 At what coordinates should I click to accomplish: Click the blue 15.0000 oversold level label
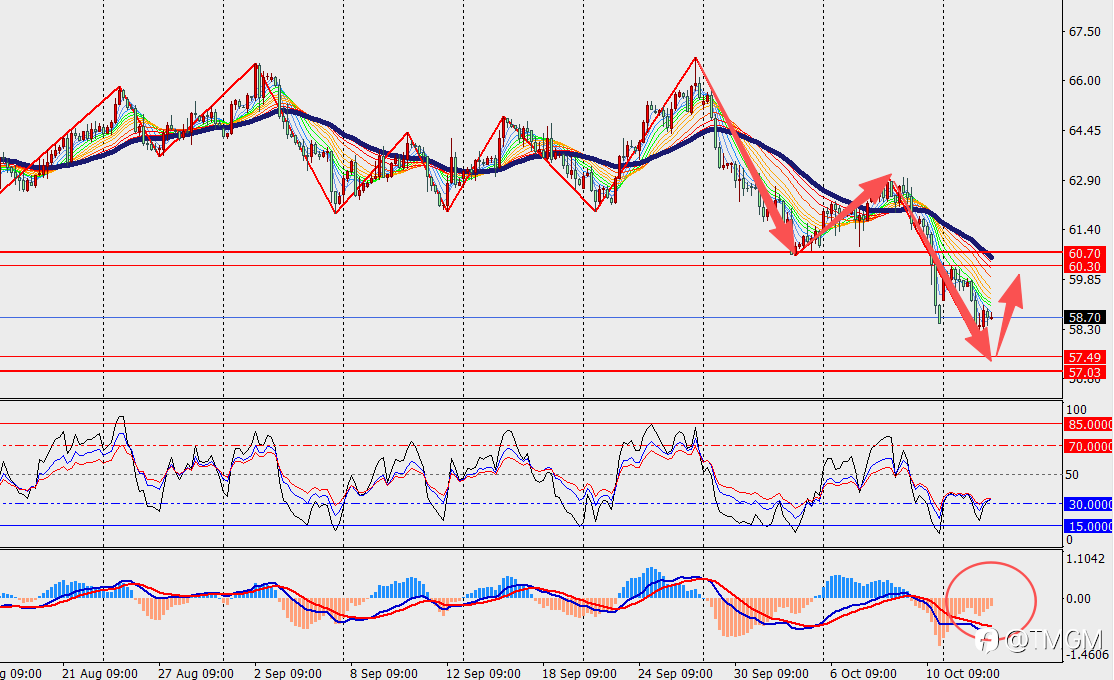tap(1088, 526)
